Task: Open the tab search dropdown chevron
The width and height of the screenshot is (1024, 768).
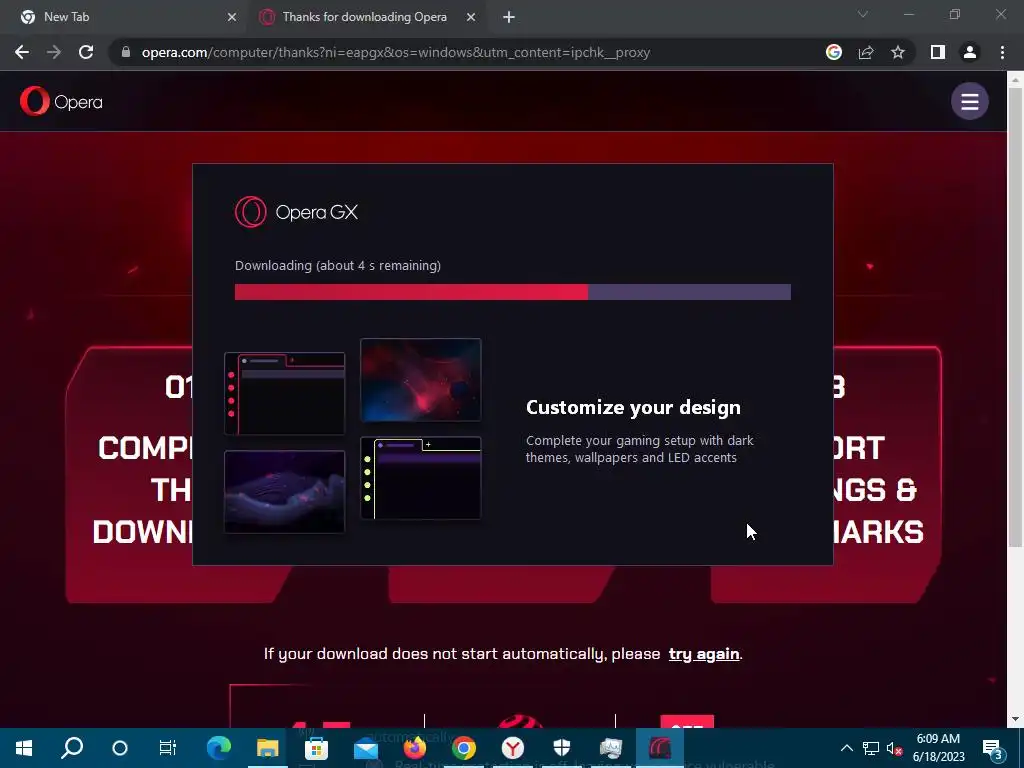Action: 863,14
